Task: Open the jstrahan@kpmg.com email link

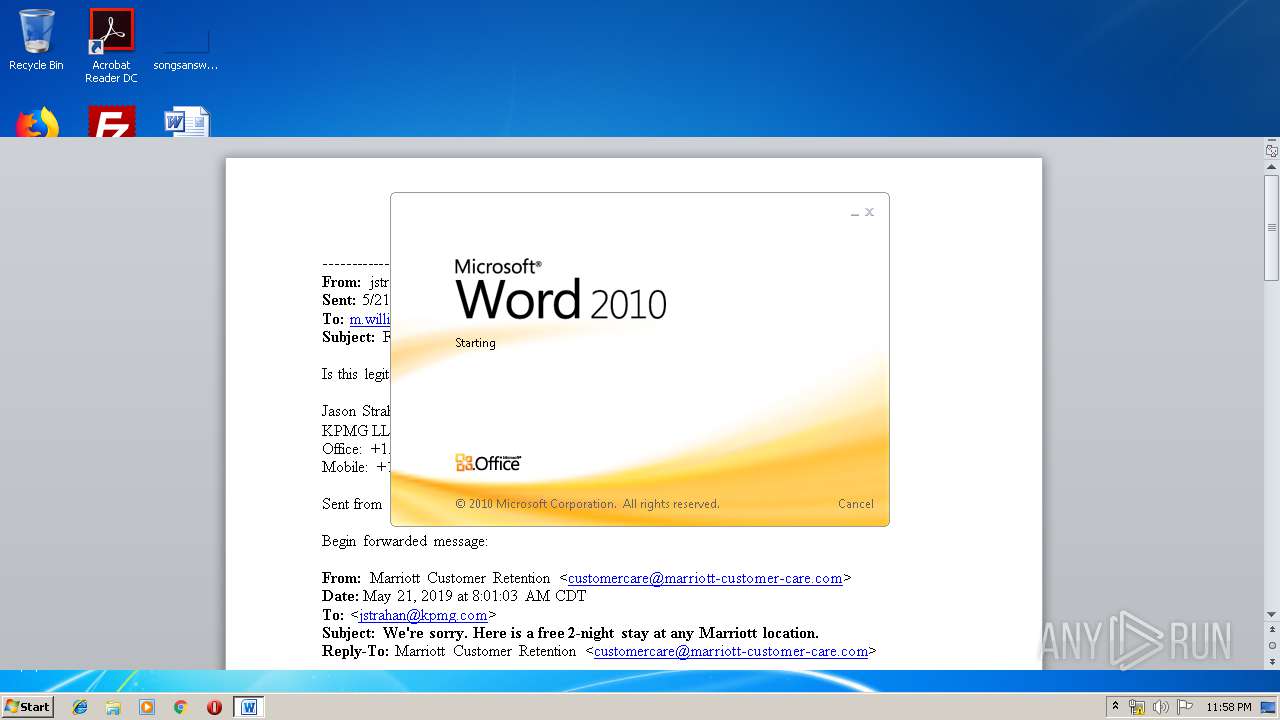Action: click(423, 615)
